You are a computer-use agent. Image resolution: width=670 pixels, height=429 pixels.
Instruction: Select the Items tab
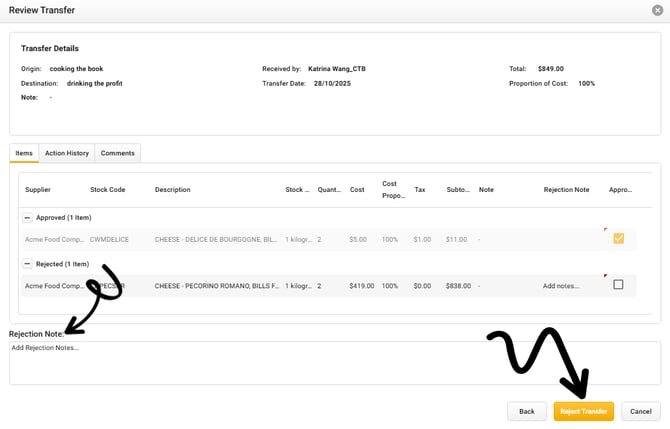[24, 153]
